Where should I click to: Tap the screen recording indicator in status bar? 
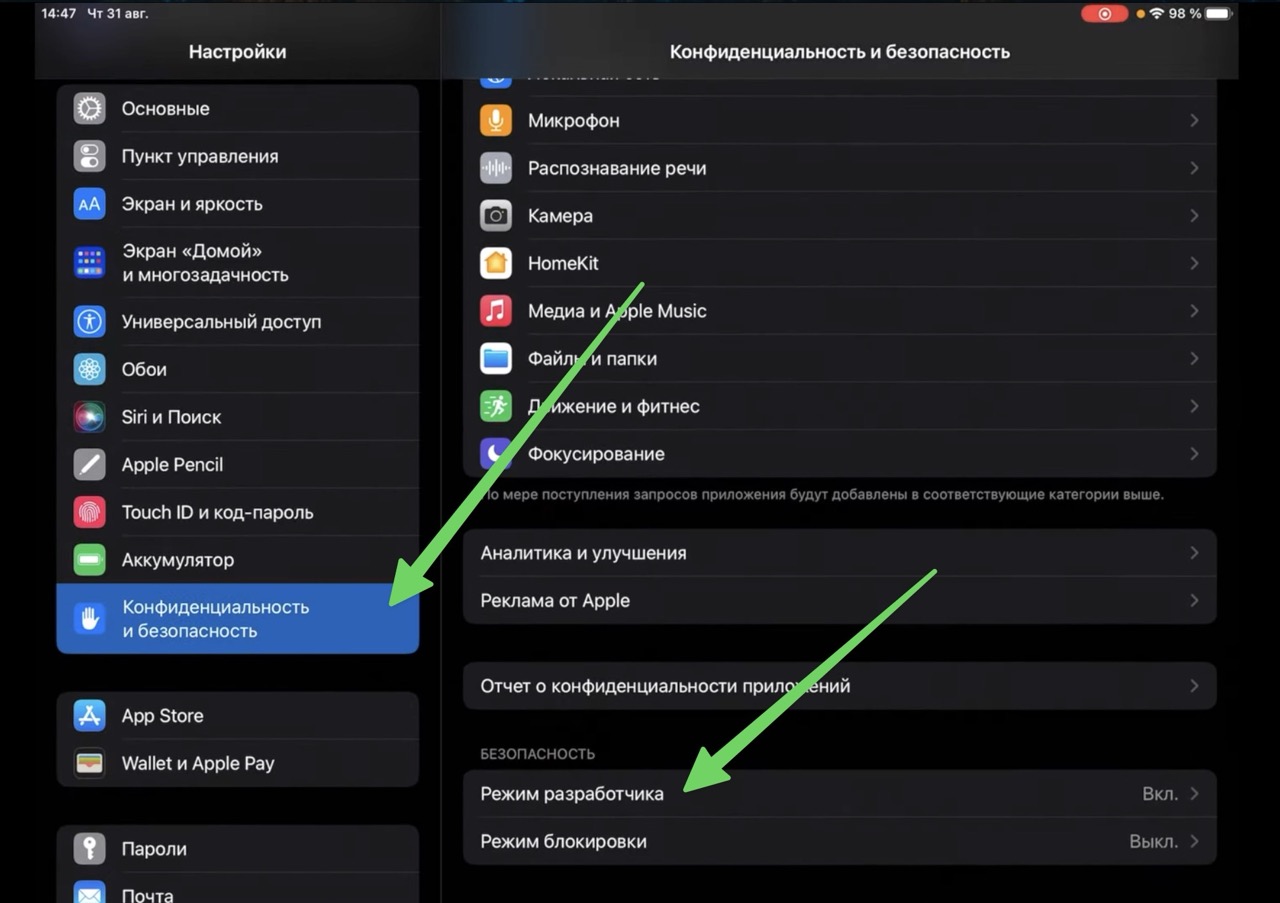1105,14
